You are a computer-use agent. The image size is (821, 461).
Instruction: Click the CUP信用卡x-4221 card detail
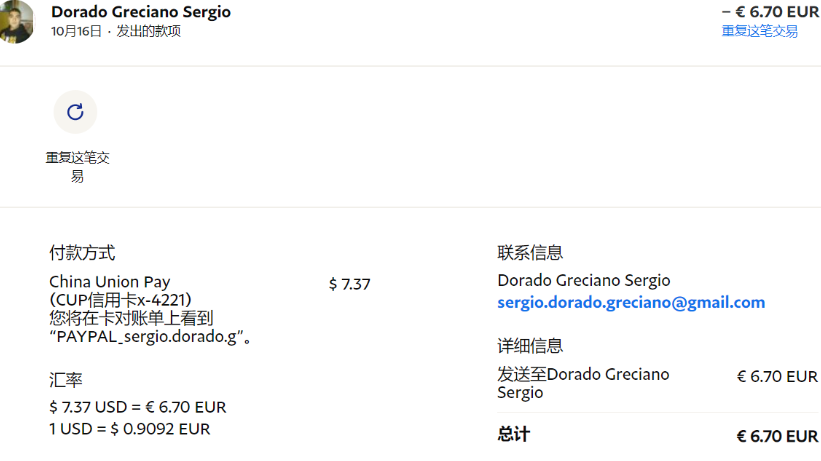pyautogui.click(x=120, y=300)
